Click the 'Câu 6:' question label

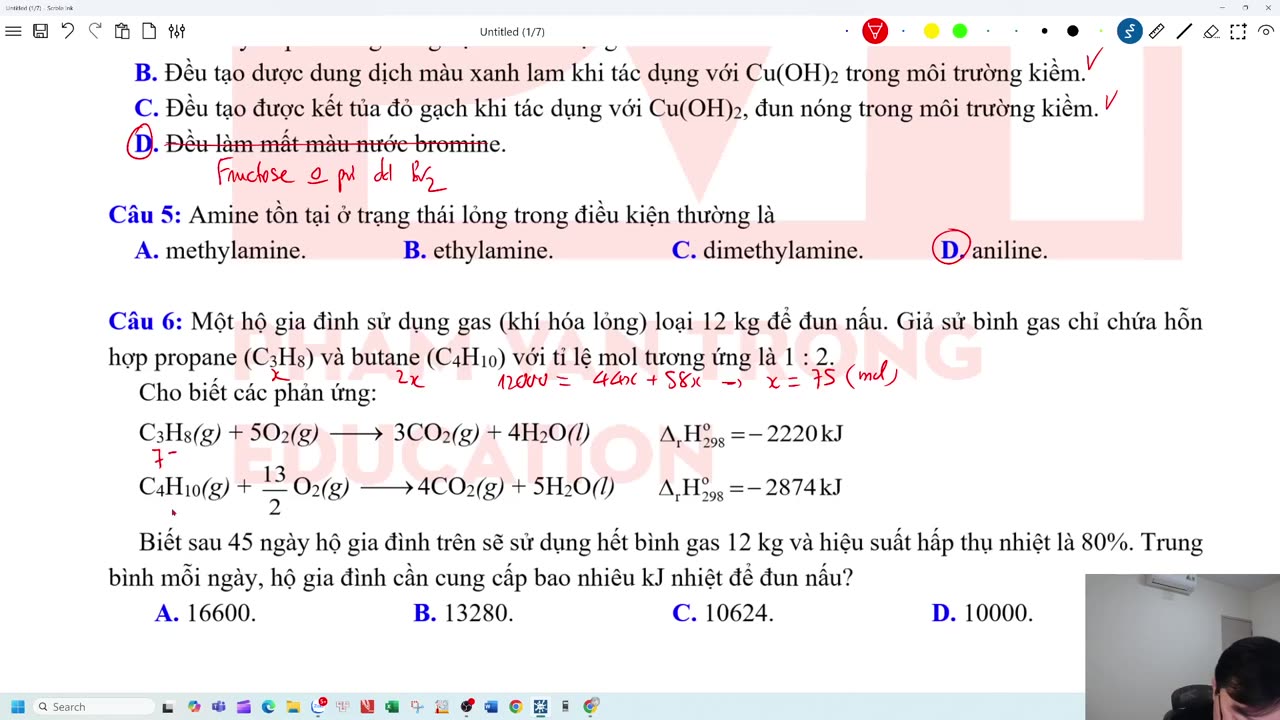coord(145,322)
